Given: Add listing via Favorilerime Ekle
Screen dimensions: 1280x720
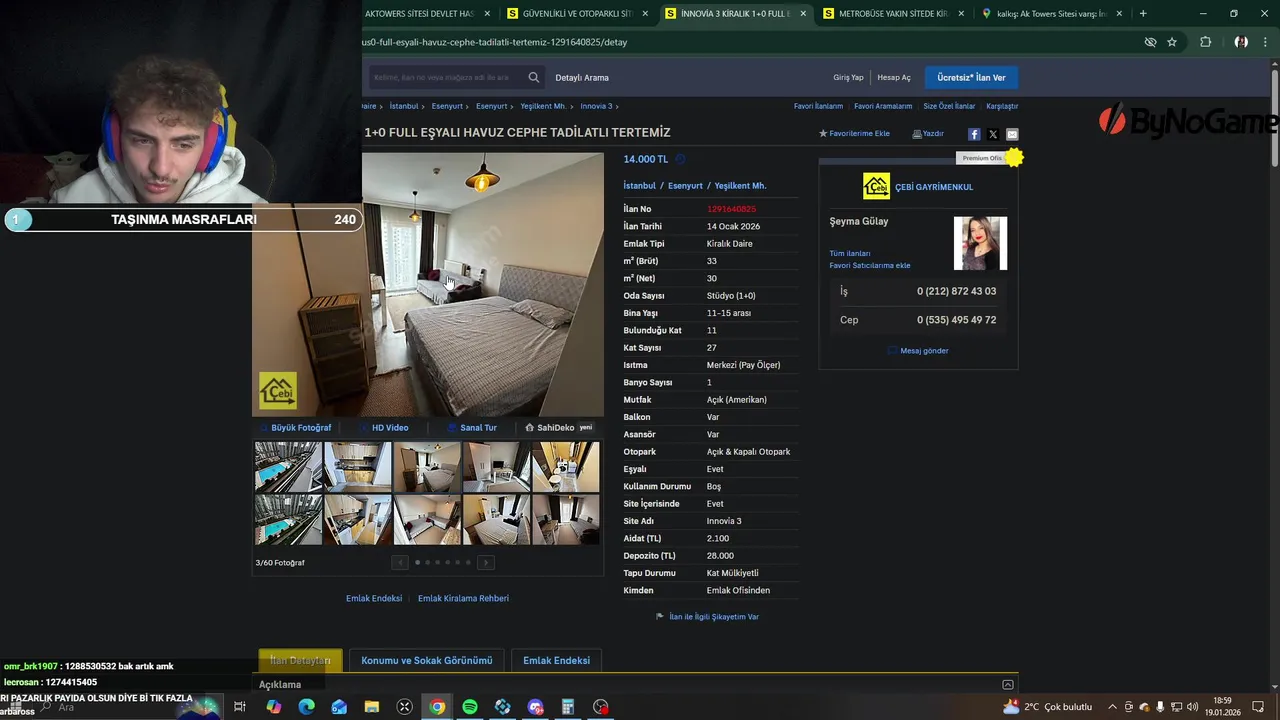Looking at the screenshot, I should pyautogui.click(x=854, y=133).
